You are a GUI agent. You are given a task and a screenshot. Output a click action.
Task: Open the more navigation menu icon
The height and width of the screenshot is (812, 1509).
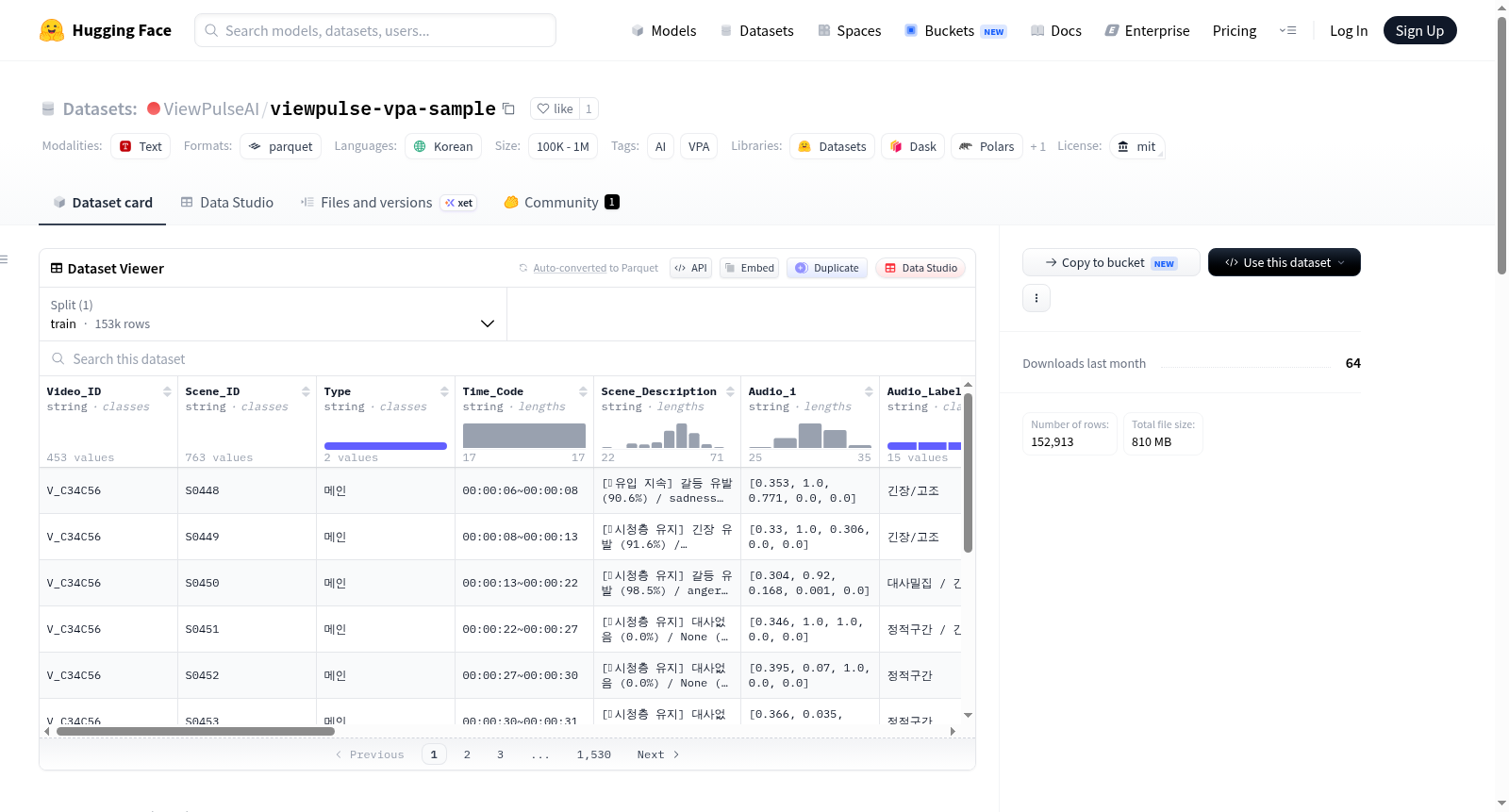[1287, 30]
